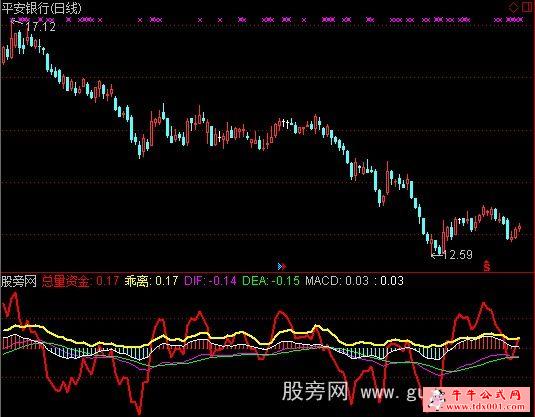Click the DIF: -0.14 readout
This screenshot has height=417, width=535.
coord(210,281)
